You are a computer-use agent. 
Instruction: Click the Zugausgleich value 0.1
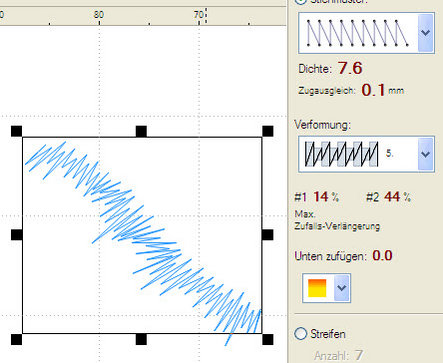(373, 90)
